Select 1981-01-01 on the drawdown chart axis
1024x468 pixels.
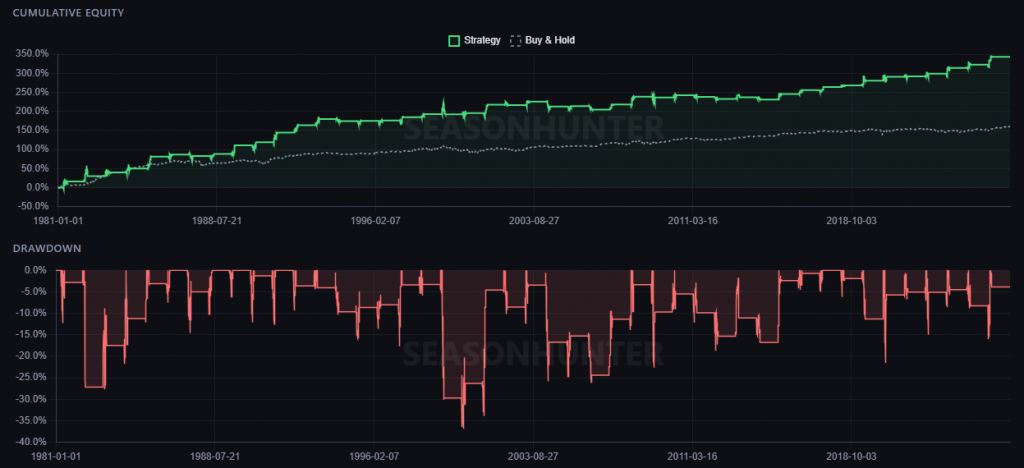coord(57,455)
